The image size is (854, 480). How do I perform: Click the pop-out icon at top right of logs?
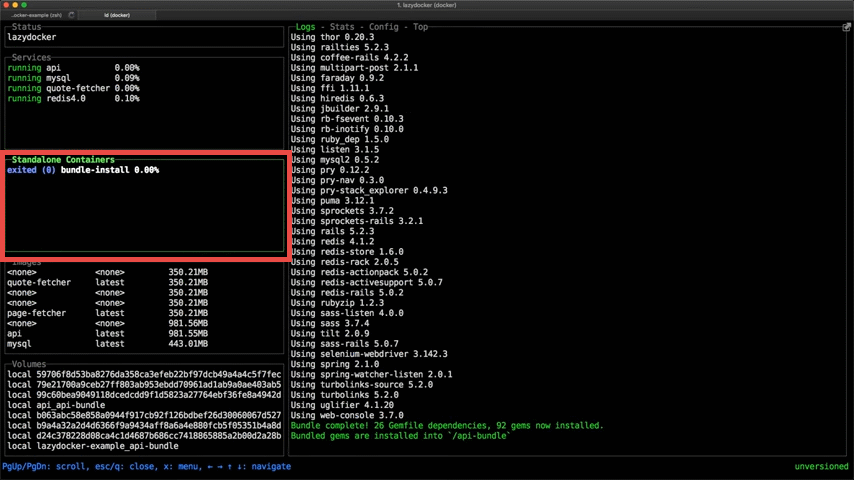(x=846, y=27)
